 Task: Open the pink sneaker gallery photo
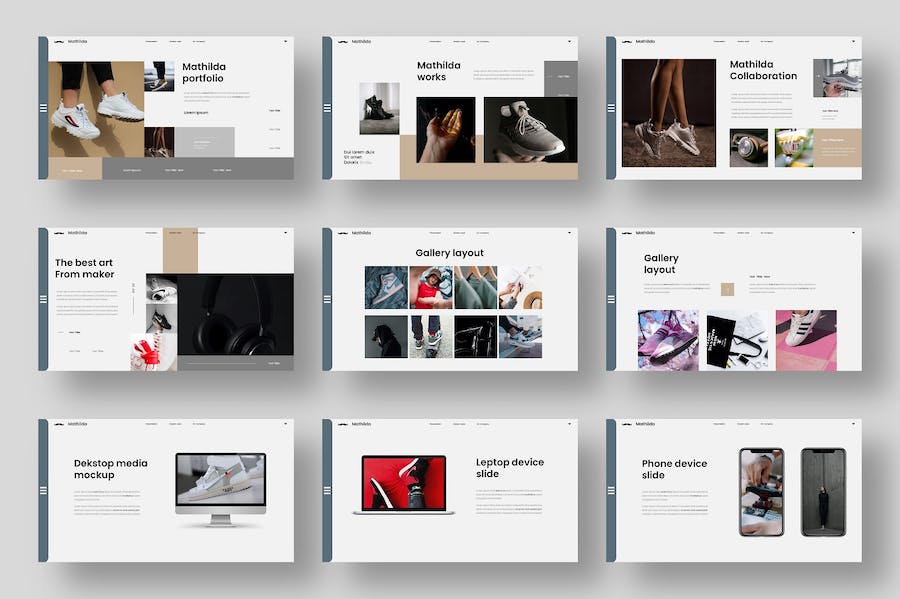[669, 340]
